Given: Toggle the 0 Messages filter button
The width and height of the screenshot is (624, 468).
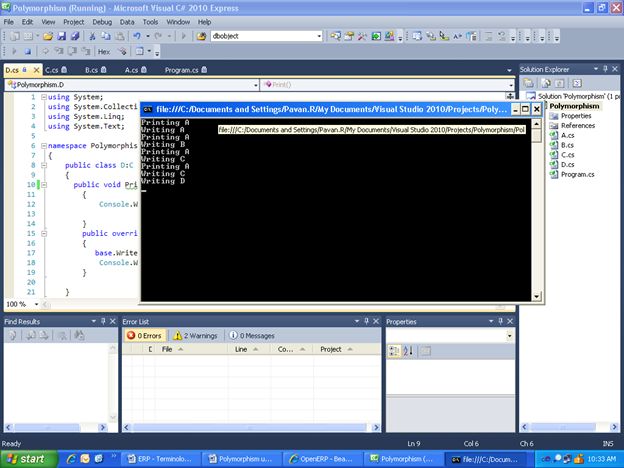Looking at the screenshot, I should pyautogui.click(x=251, y=336).
